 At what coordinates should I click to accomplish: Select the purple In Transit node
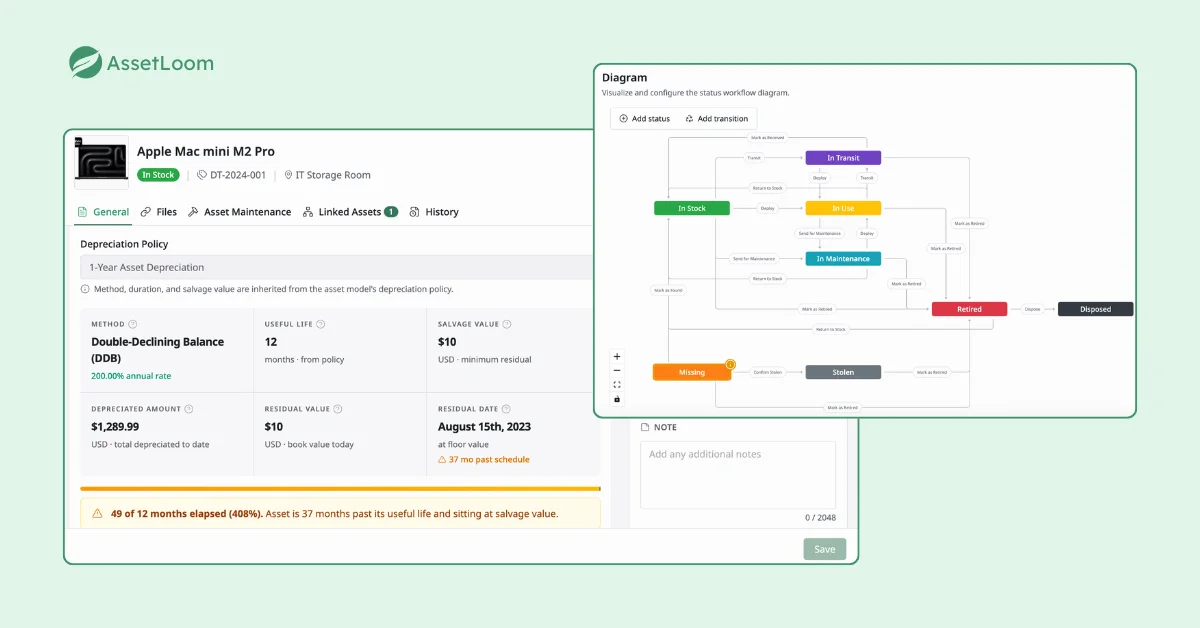pos(843,158)
